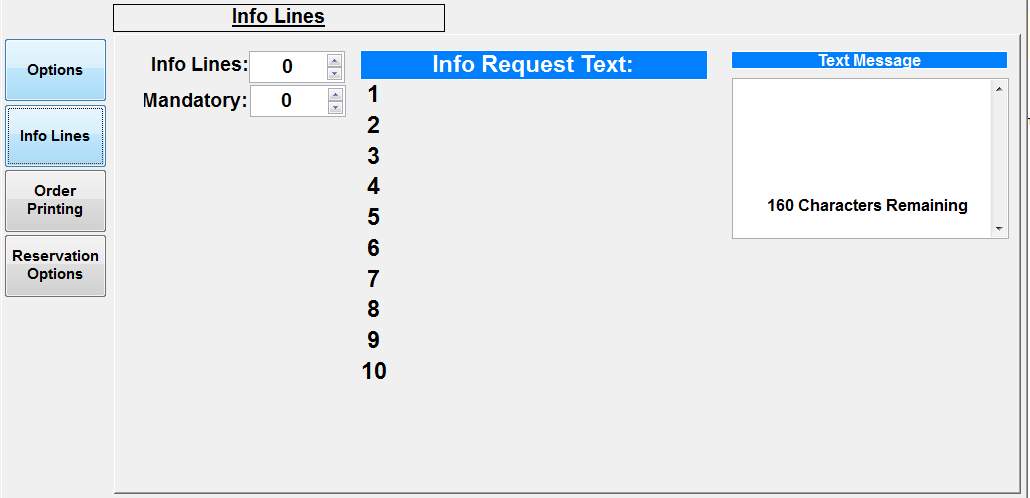Viewport: 1030px width, 498px height.
Task: Click the Info Request Text header
Action: (x=533, y=65)
